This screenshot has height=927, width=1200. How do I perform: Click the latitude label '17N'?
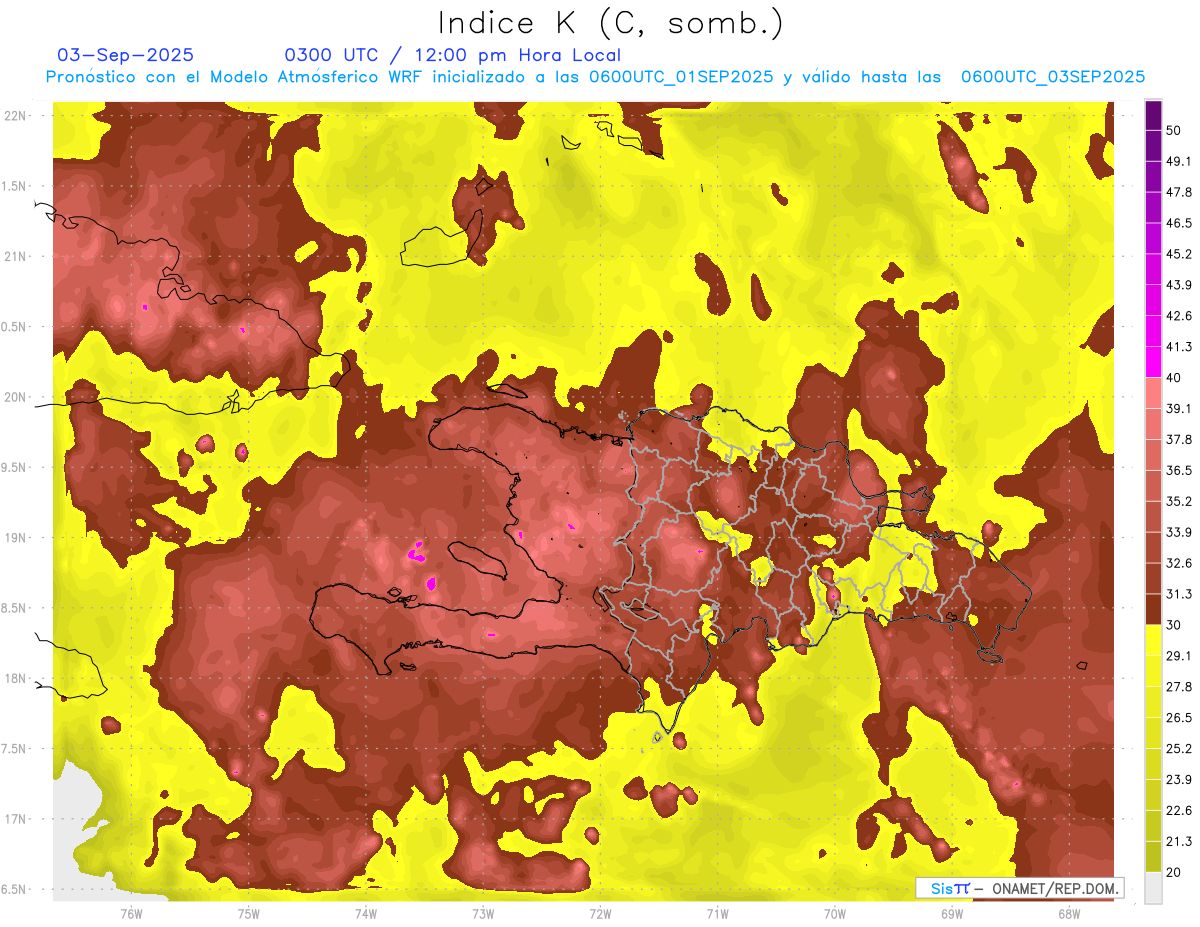pos(17,819)
